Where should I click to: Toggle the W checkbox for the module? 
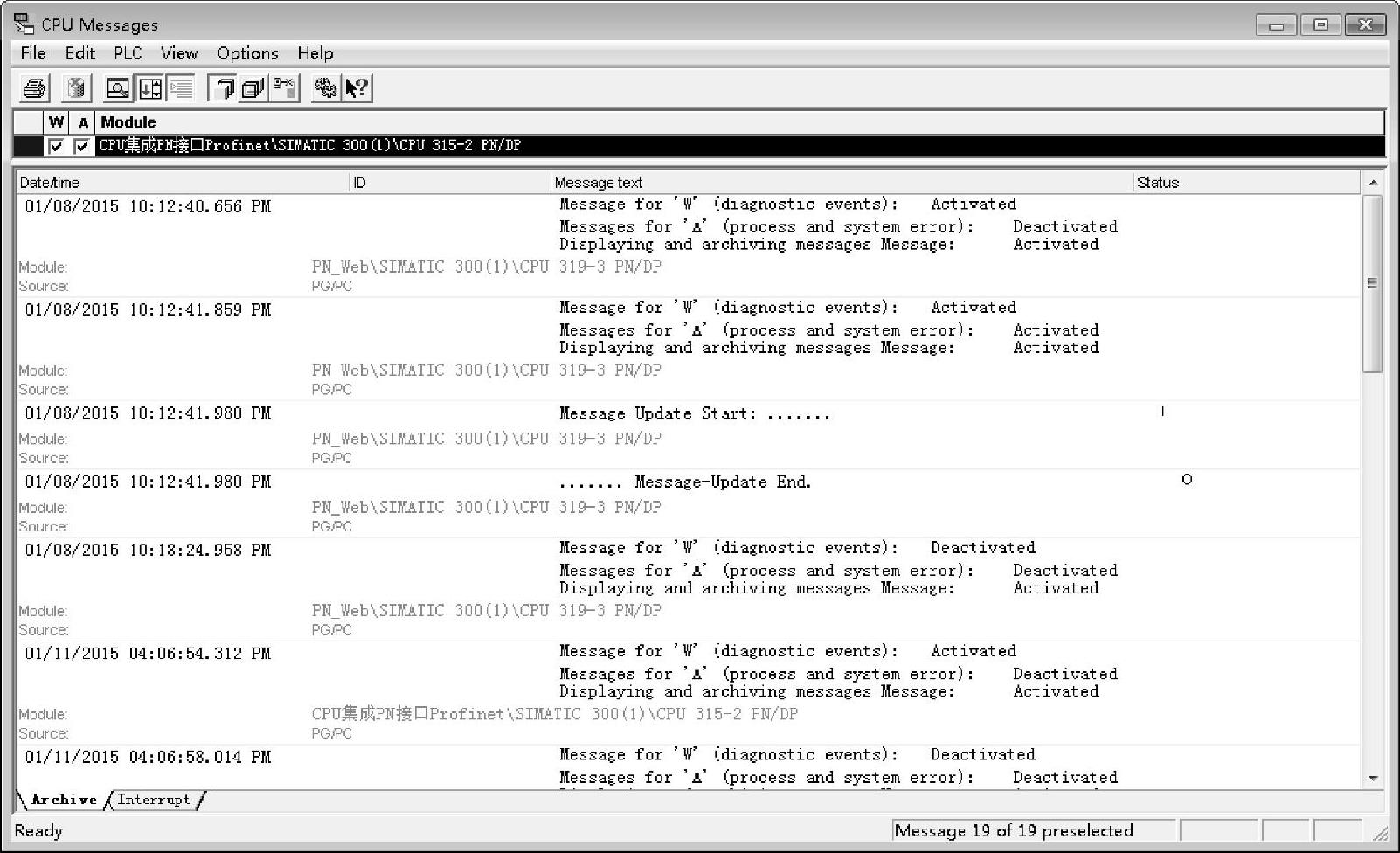56,146
